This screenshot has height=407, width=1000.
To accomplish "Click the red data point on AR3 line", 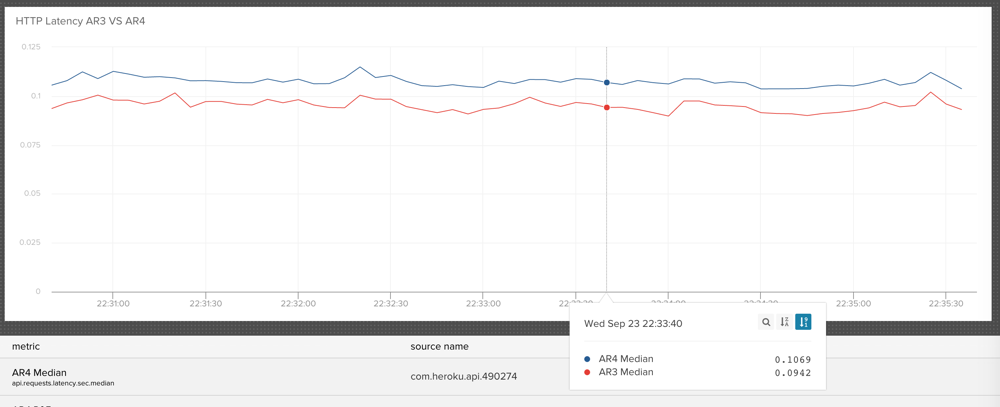I will 607,108.
